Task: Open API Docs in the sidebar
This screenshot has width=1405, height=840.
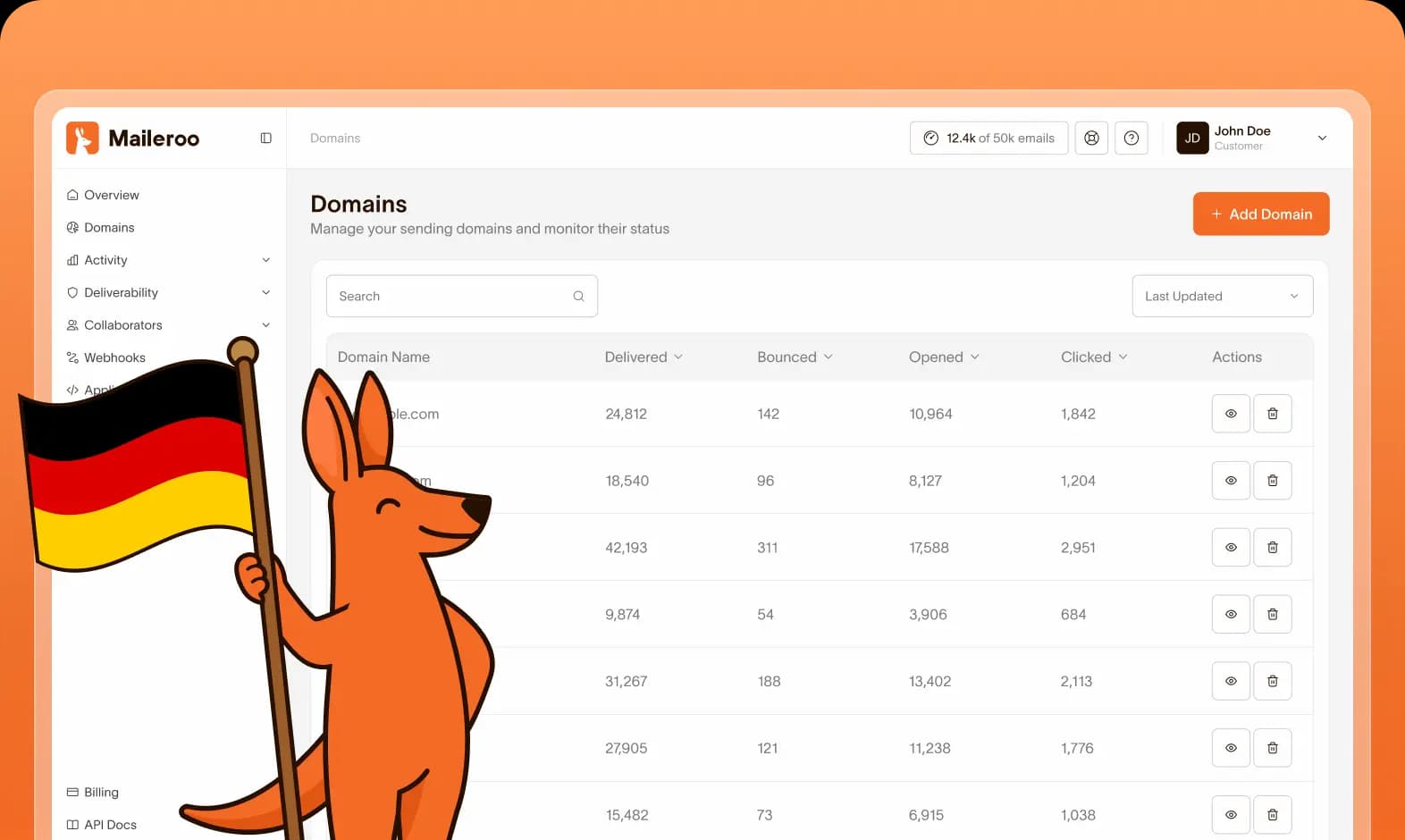Action: [101, 825]
